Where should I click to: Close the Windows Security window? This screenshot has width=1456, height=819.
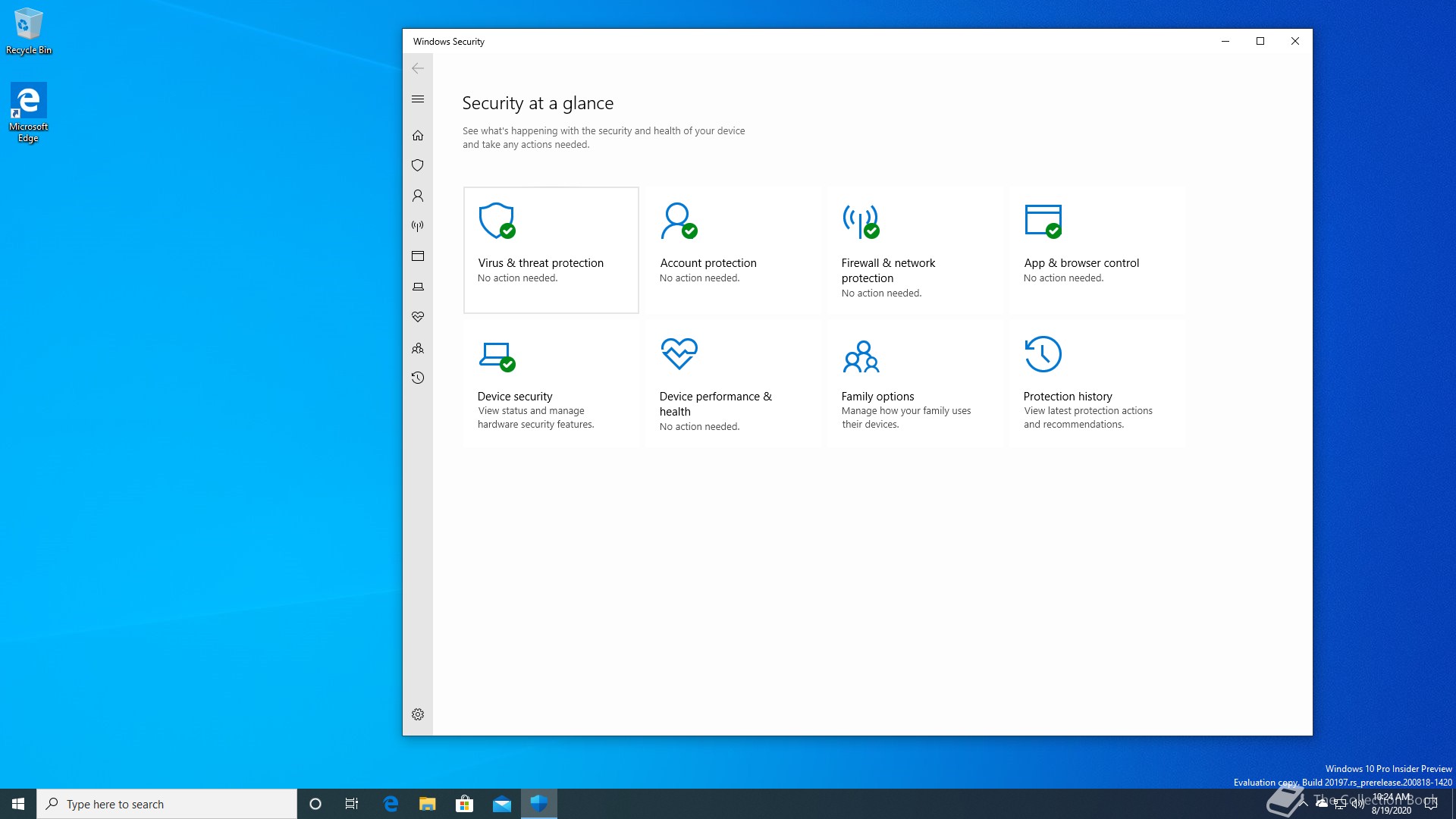coord(1295,41)
